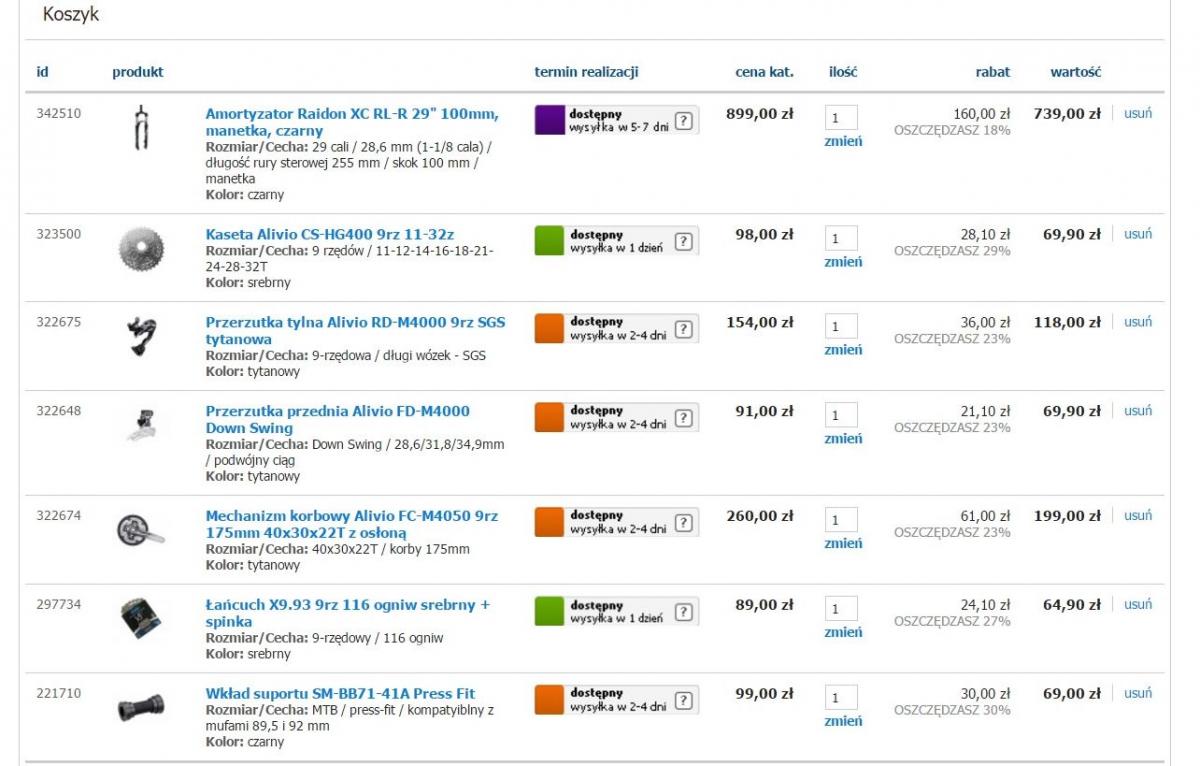
Task: Click zmień for Kaseta Alivio quantity
Action: (x=843, y=262)
